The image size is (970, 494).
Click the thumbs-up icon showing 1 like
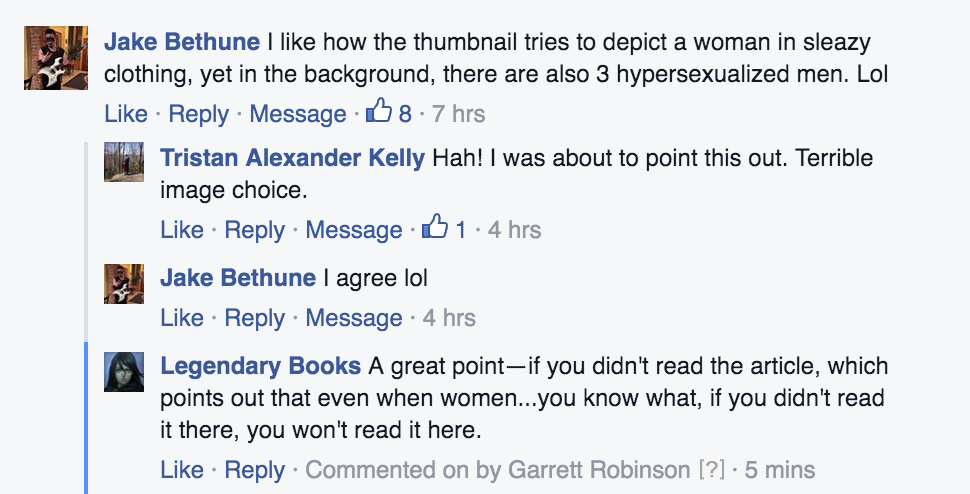(435, 229)
